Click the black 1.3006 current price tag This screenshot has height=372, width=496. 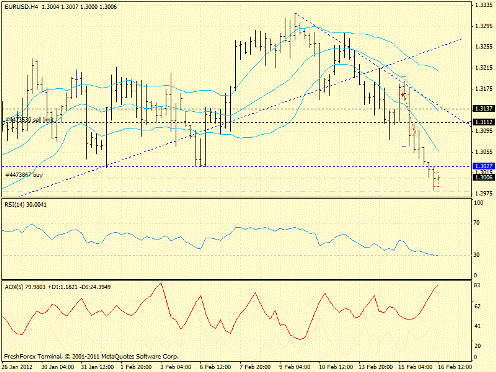[x=484, y=178]
